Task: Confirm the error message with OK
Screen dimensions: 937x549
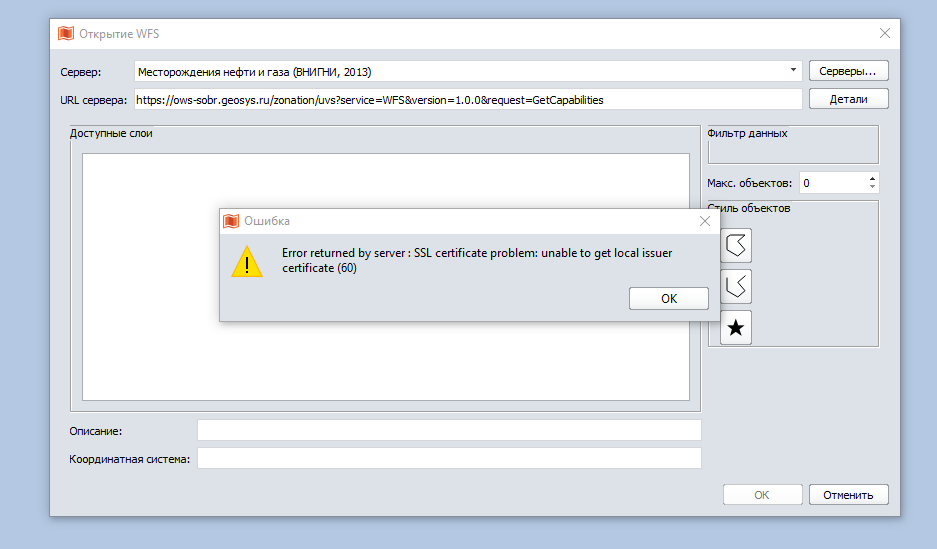Action: 669,298
